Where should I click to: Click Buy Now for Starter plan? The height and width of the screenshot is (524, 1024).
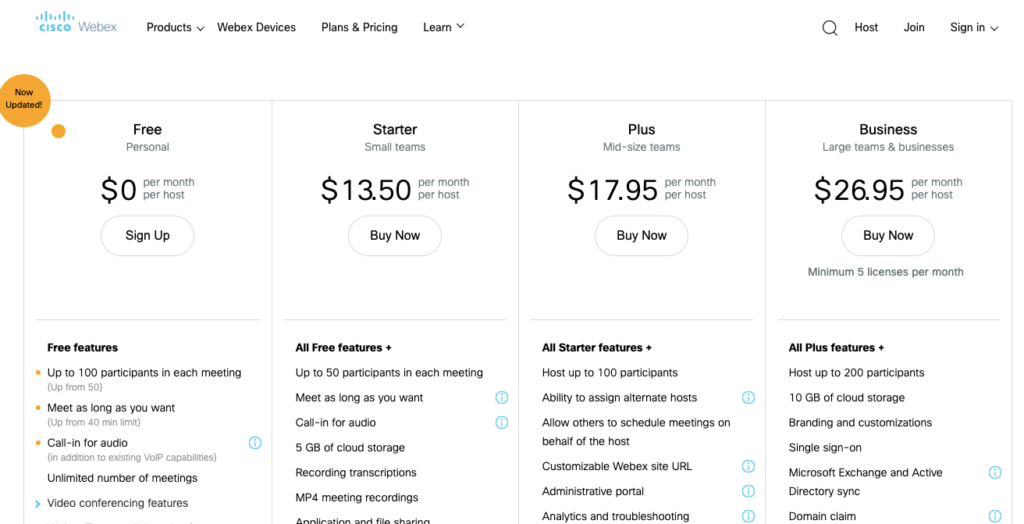coord(394,236)
